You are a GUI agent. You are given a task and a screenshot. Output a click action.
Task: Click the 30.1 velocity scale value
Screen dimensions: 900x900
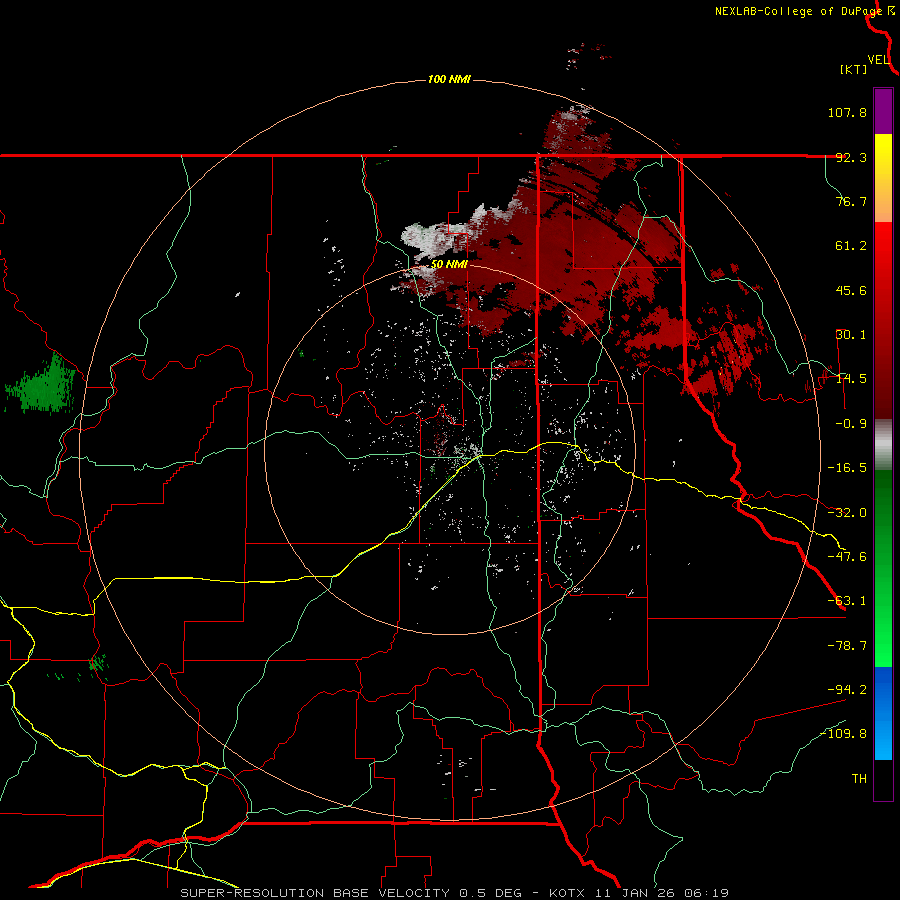coord(851,335)
